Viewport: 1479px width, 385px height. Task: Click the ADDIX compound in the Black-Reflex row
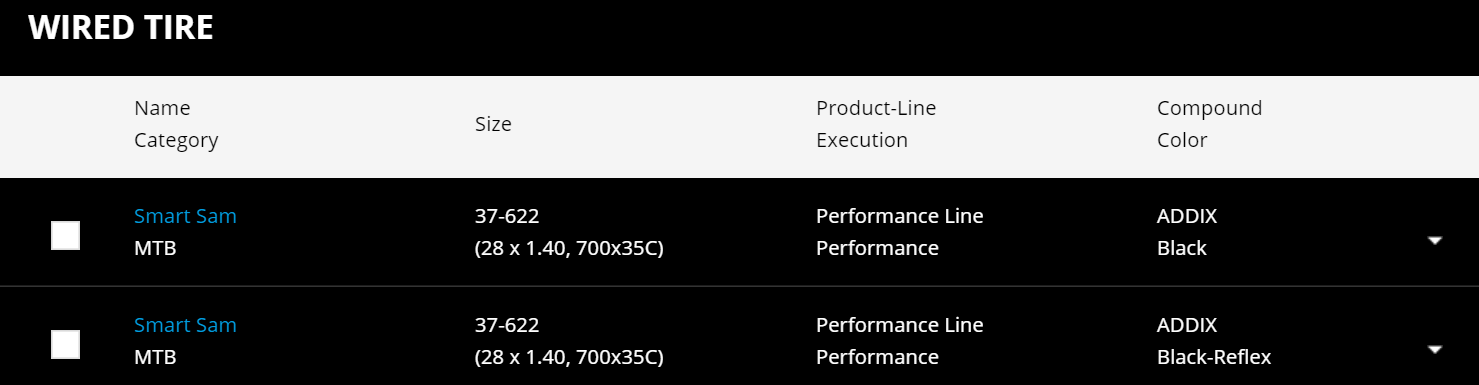coord(1187,325)
